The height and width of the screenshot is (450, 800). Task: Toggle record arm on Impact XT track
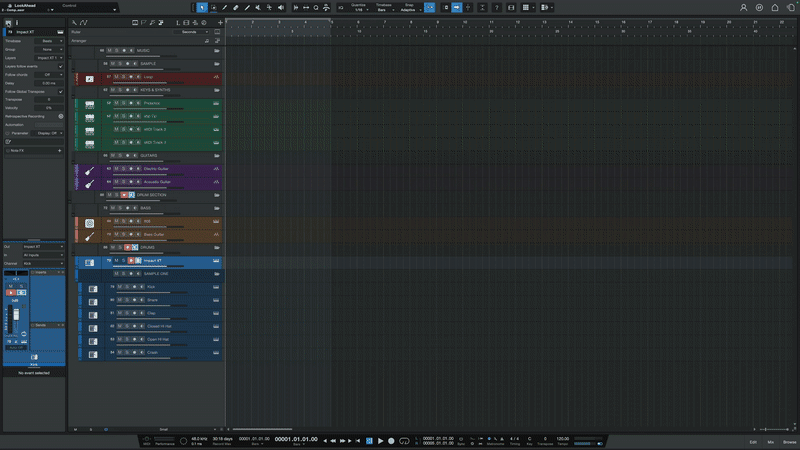[131, 260]
